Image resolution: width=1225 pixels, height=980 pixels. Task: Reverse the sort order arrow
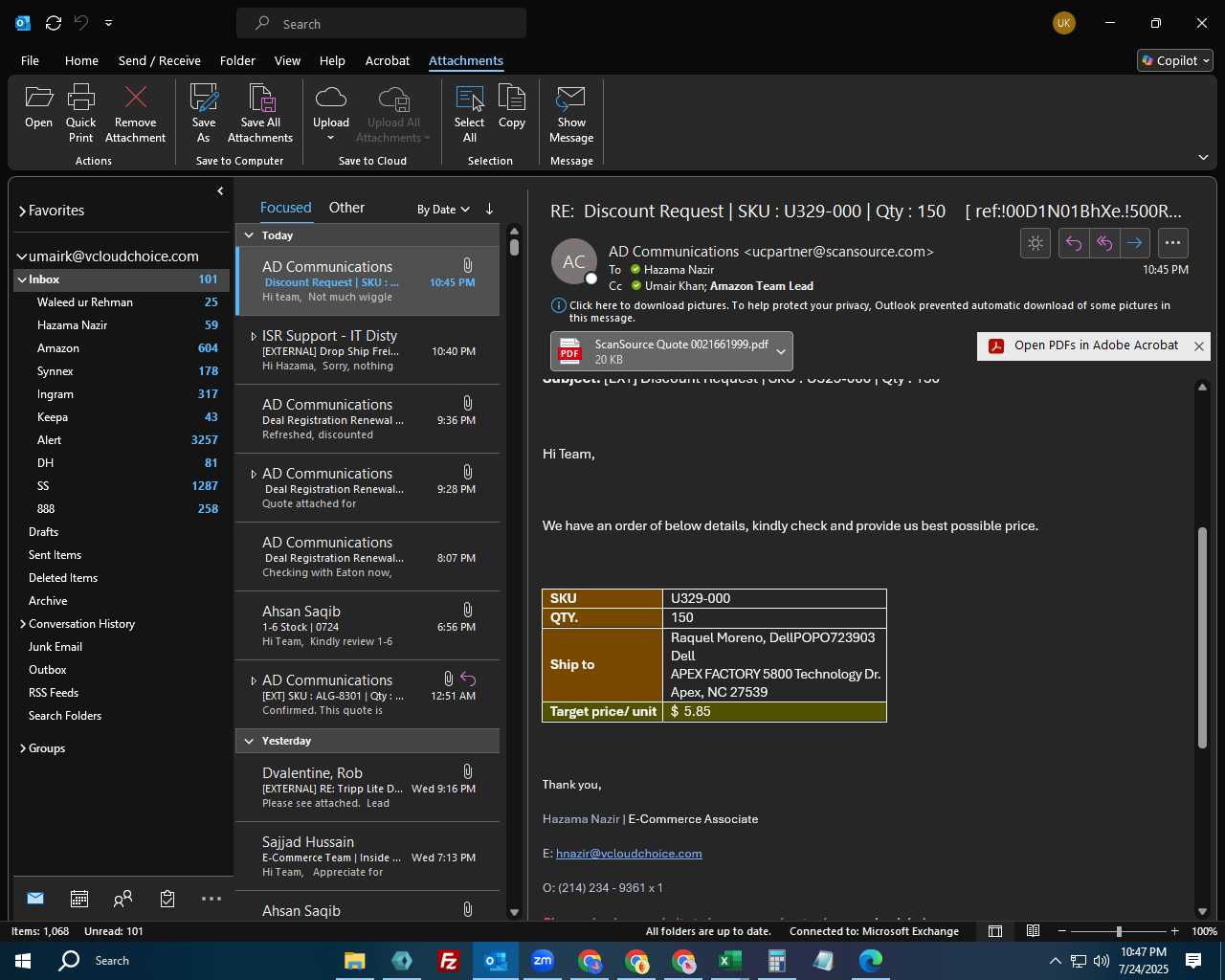(x=489, y=209)
